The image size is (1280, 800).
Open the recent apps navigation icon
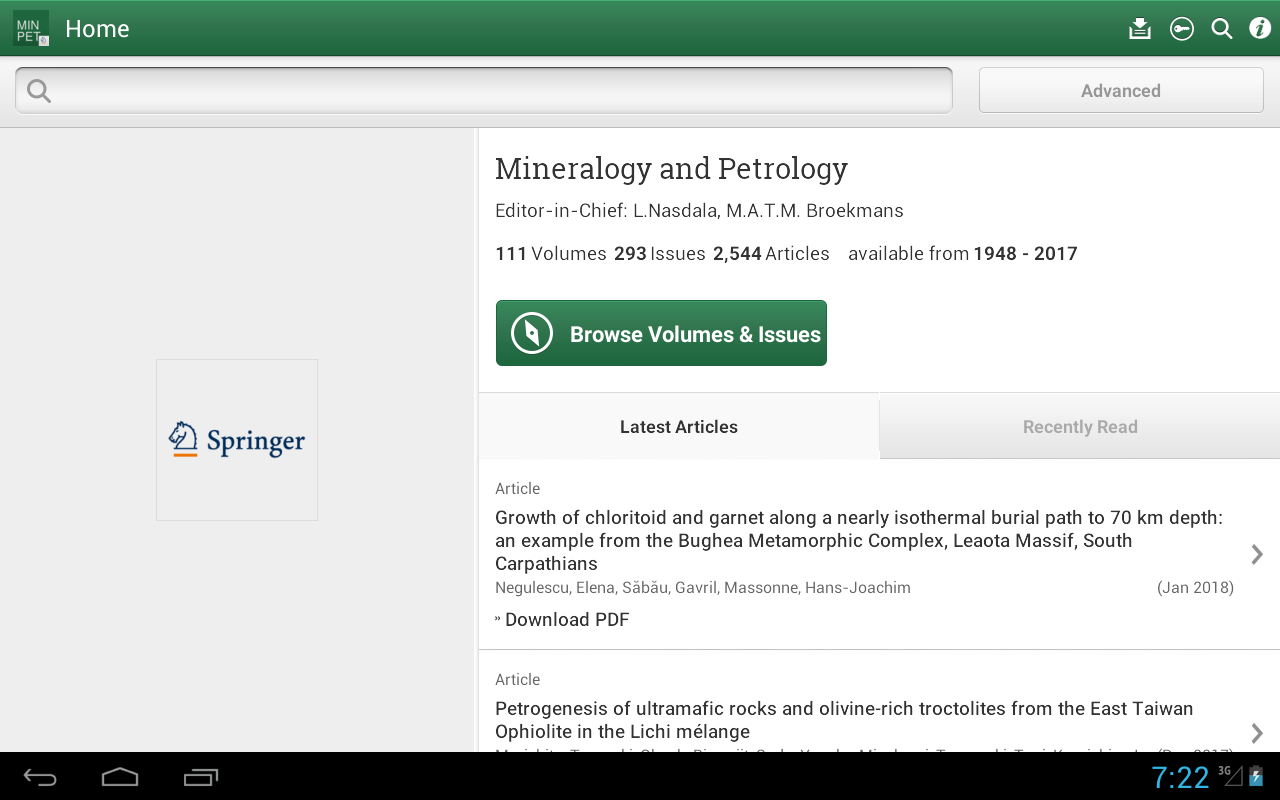point(201,777)
